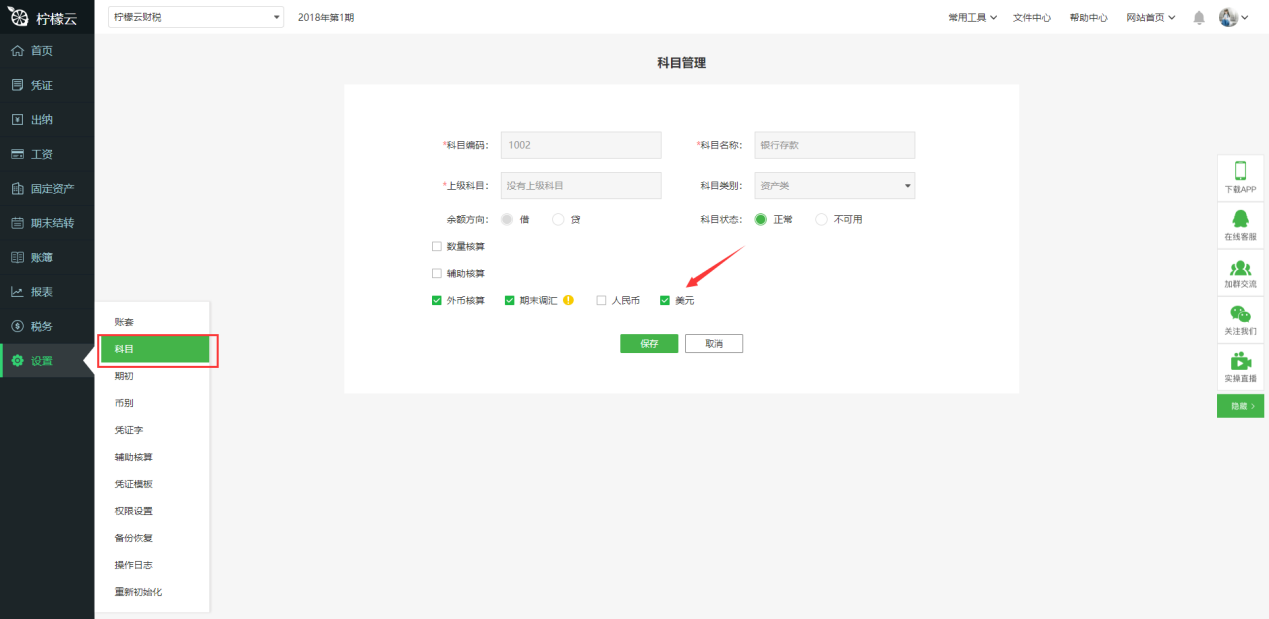1269x619 pixels.
Task: Expand the 常用工具 menu
Action: coord(972,17)
